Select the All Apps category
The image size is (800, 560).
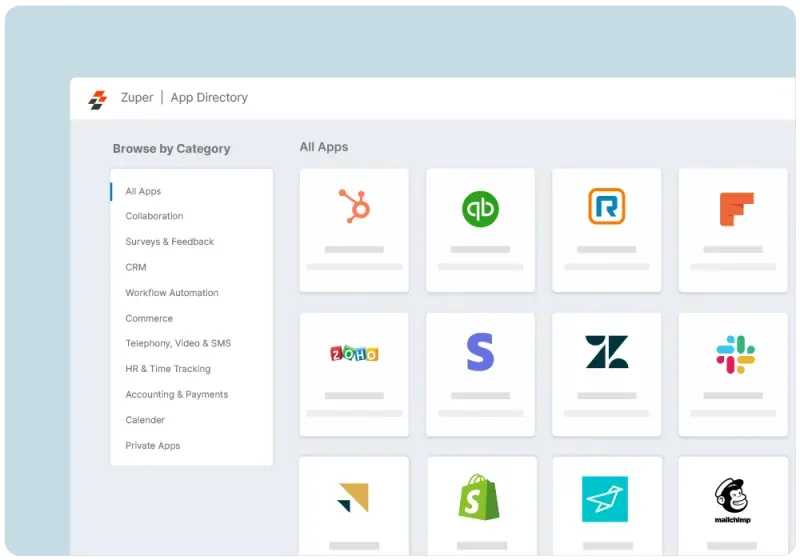(x=143, y=191)
